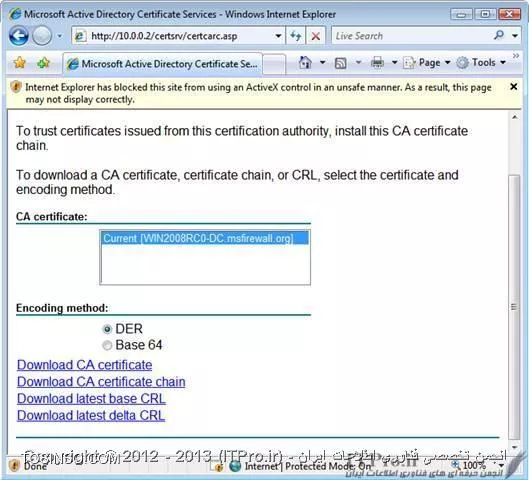Open a new blank tab
The height and width of the screenshot is (480, 529).
(x=274, y=63)
